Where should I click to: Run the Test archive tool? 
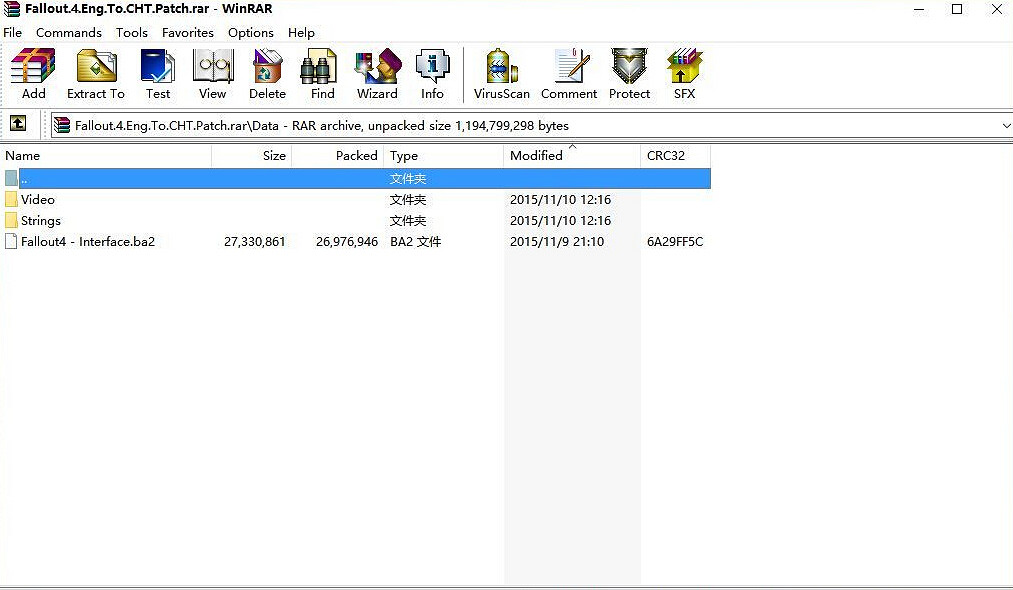click(158, 74)
